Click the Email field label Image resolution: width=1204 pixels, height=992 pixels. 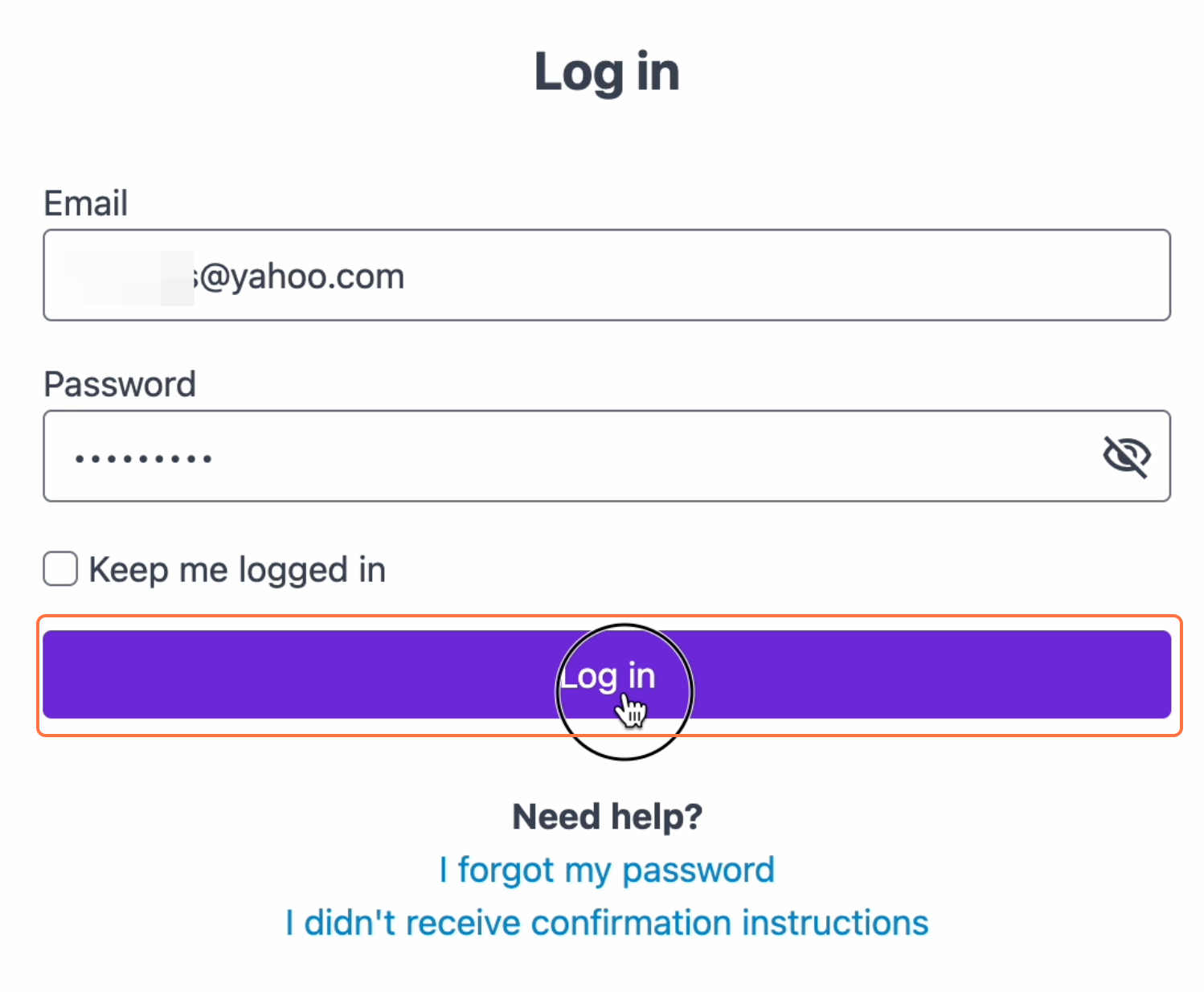[86, 203]
